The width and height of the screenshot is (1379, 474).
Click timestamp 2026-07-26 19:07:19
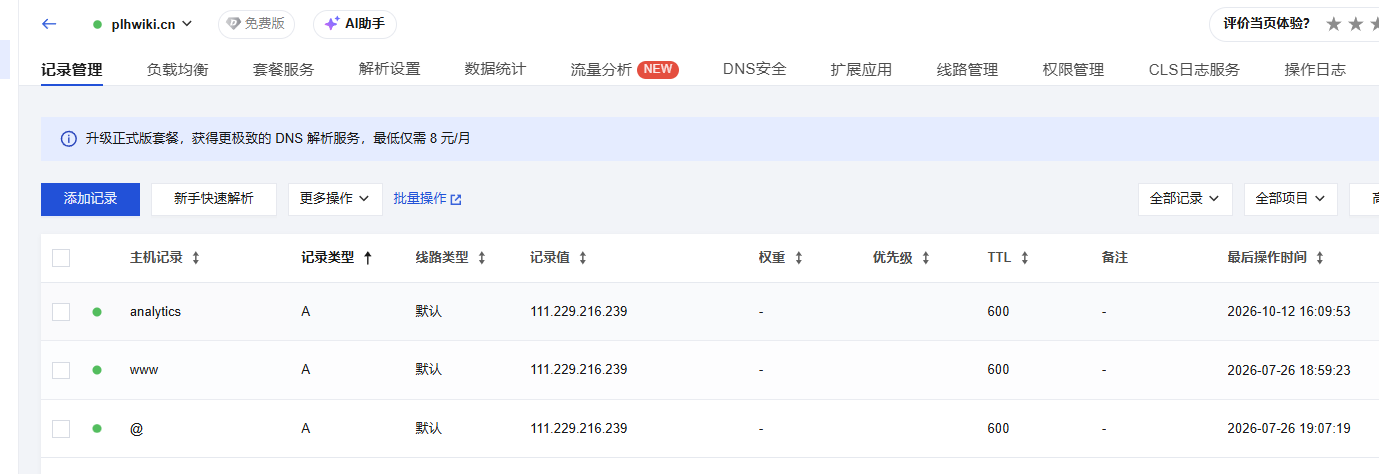[x=1289, y=429]
